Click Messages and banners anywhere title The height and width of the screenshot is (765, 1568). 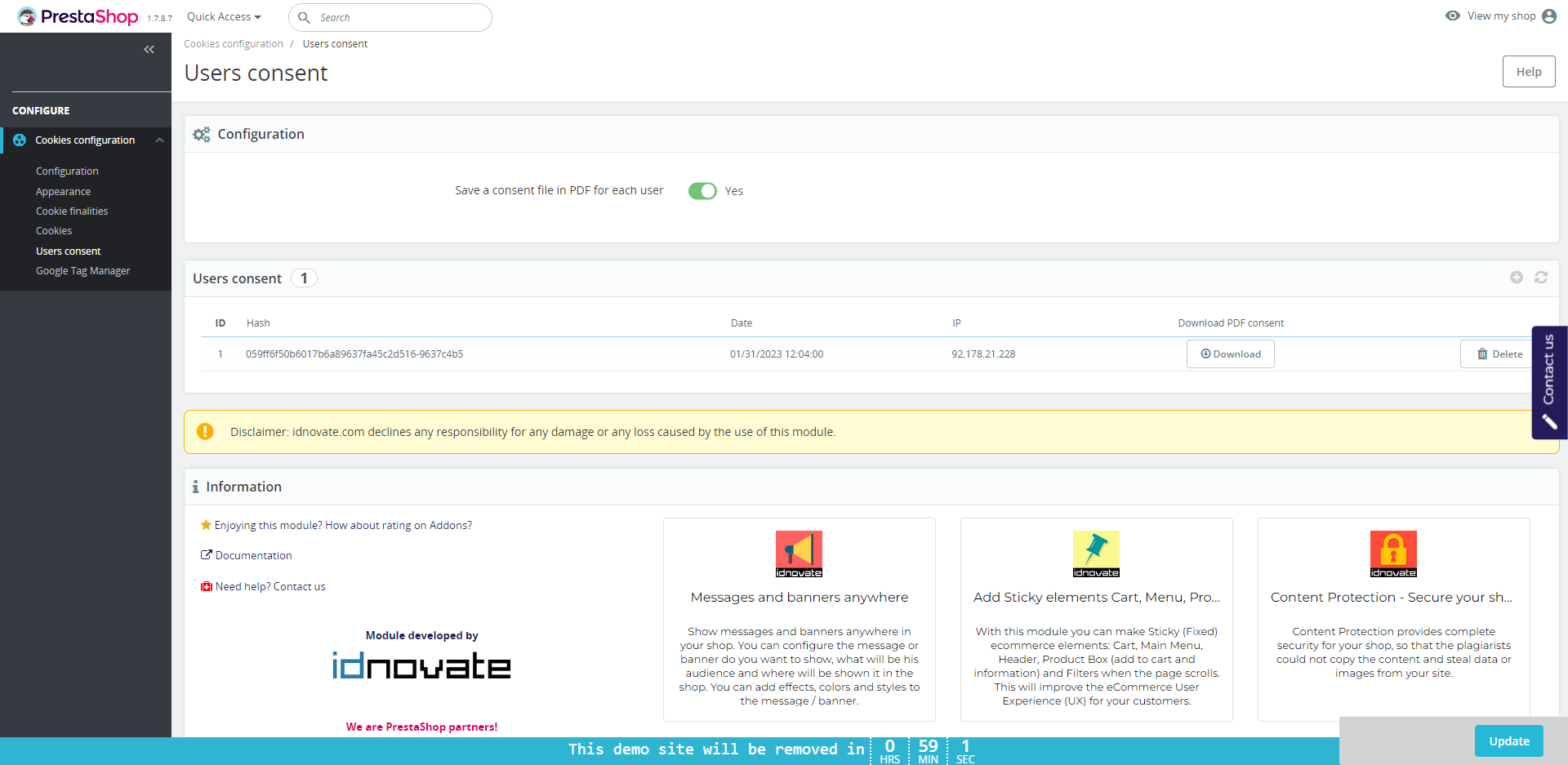pyautogui.click(x=800, y=598)
